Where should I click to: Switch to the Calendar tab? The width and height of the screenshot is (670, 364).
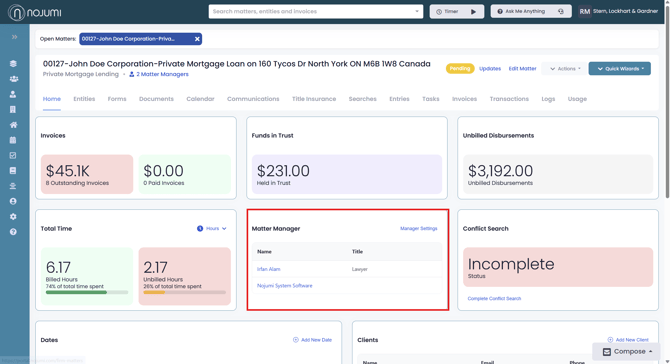tap(200, 99)
